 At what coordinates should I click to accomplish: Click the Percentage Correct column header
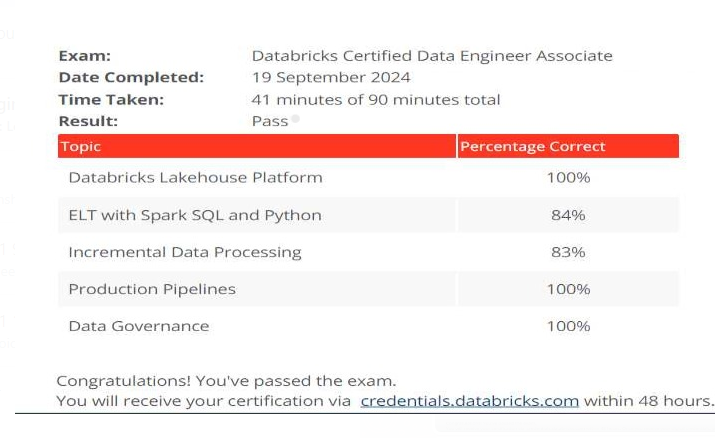(568, 146)
